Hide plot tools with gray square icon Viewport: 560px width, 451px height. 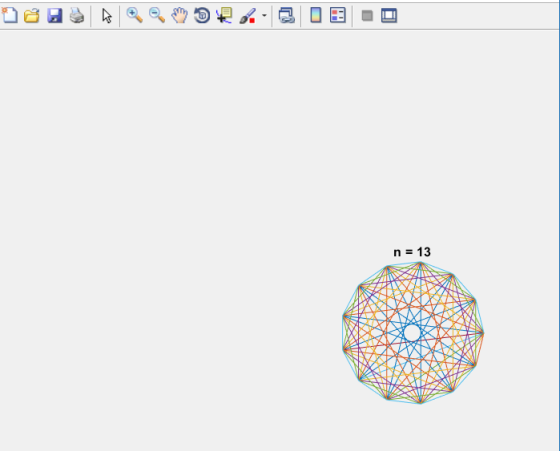(367, 16)
